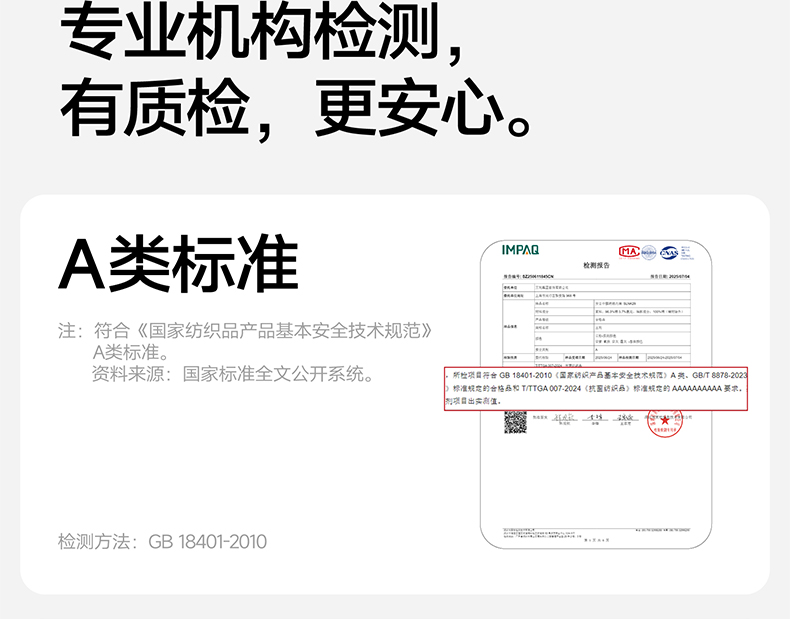The width and height of the screenshot is (790, 619).
Task: Click the report title '检测报告'
Action: coord(597,265)
